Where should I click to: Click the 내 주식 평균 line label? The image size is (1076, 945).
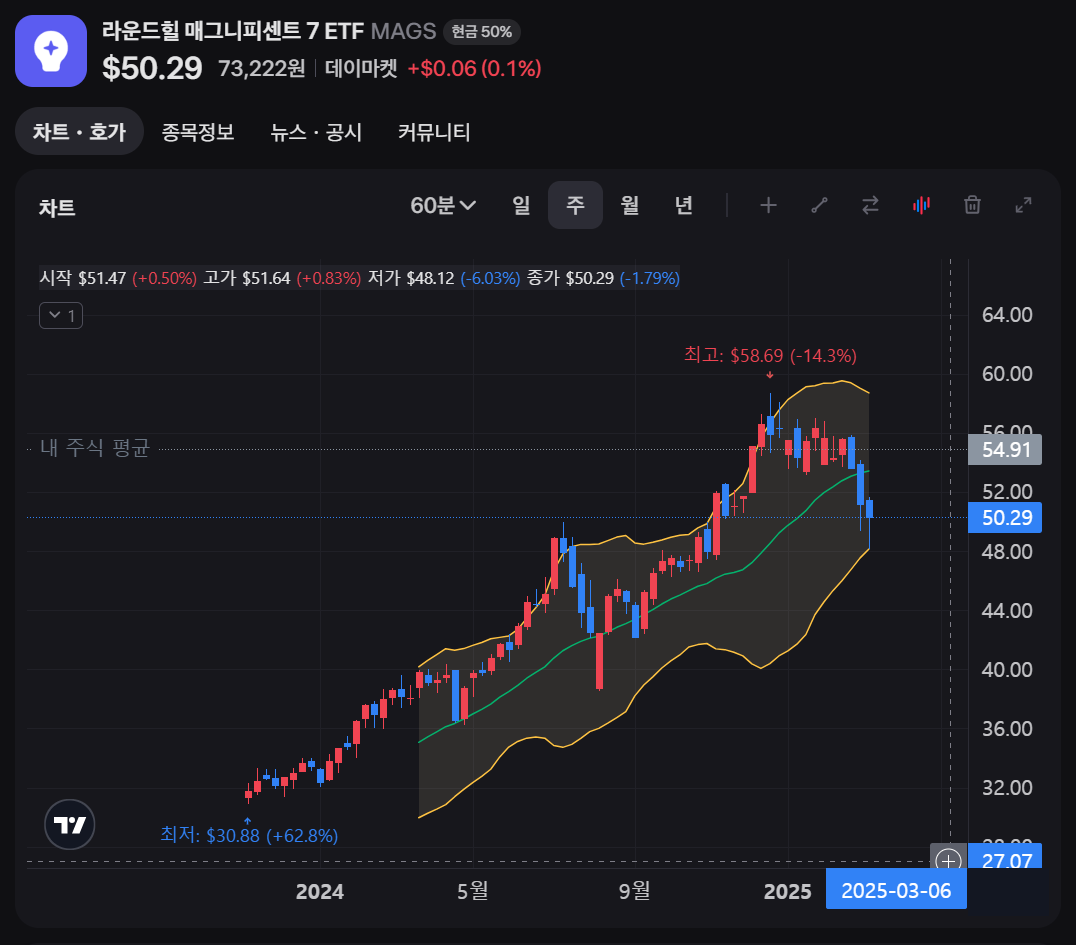[95, 448]
